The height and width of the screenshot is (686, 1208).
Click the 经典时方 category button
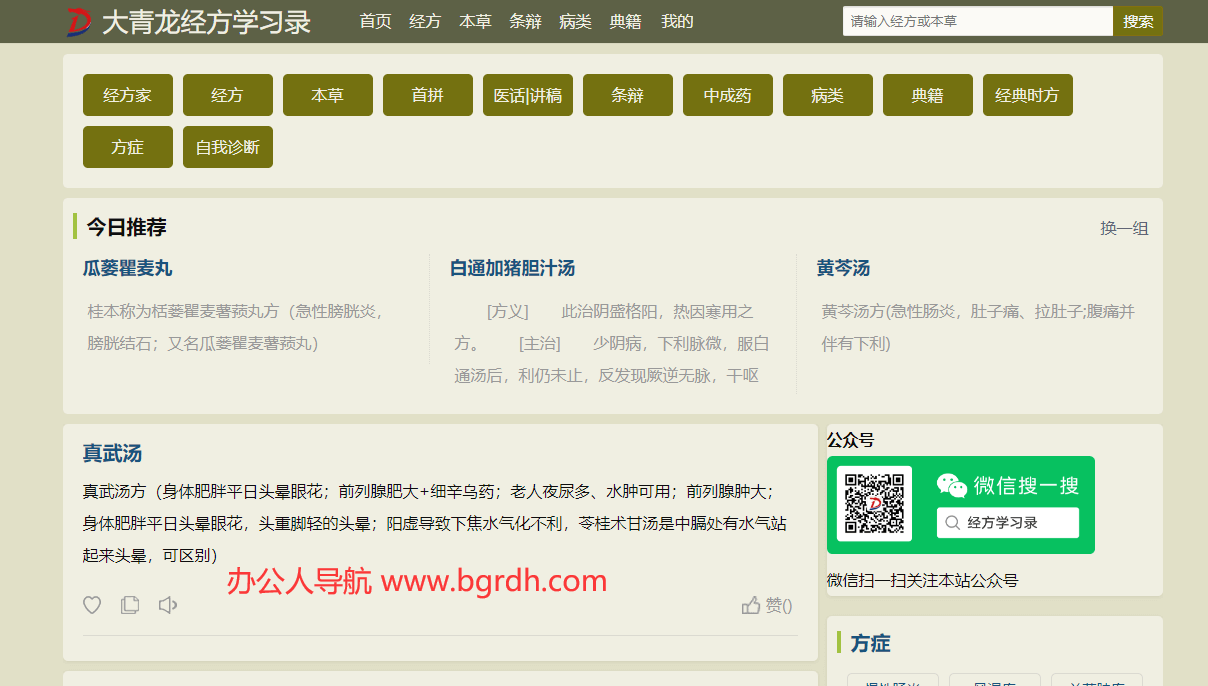coord(1027,95)
